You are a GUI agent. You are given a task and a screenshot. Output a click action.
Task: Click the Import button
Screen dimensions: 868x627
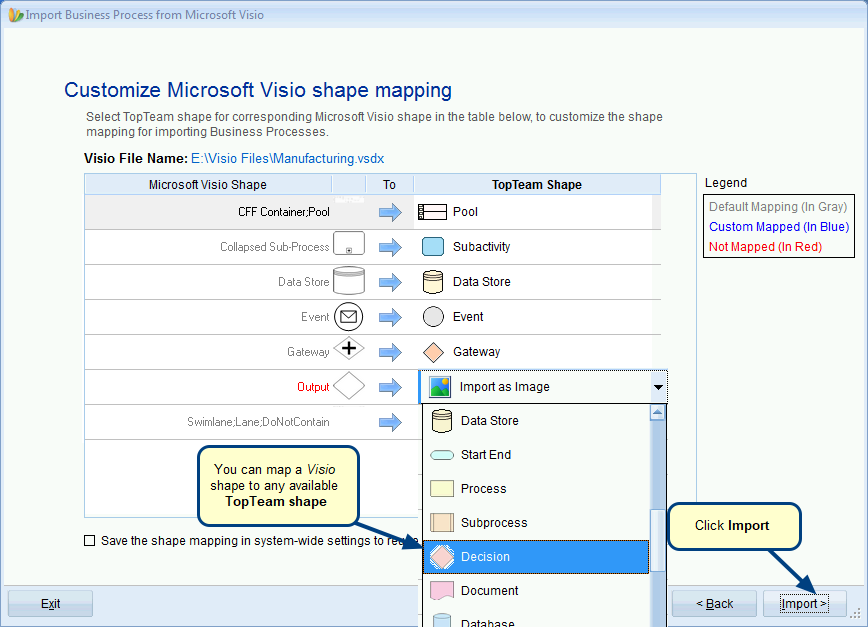coord(804,603)
